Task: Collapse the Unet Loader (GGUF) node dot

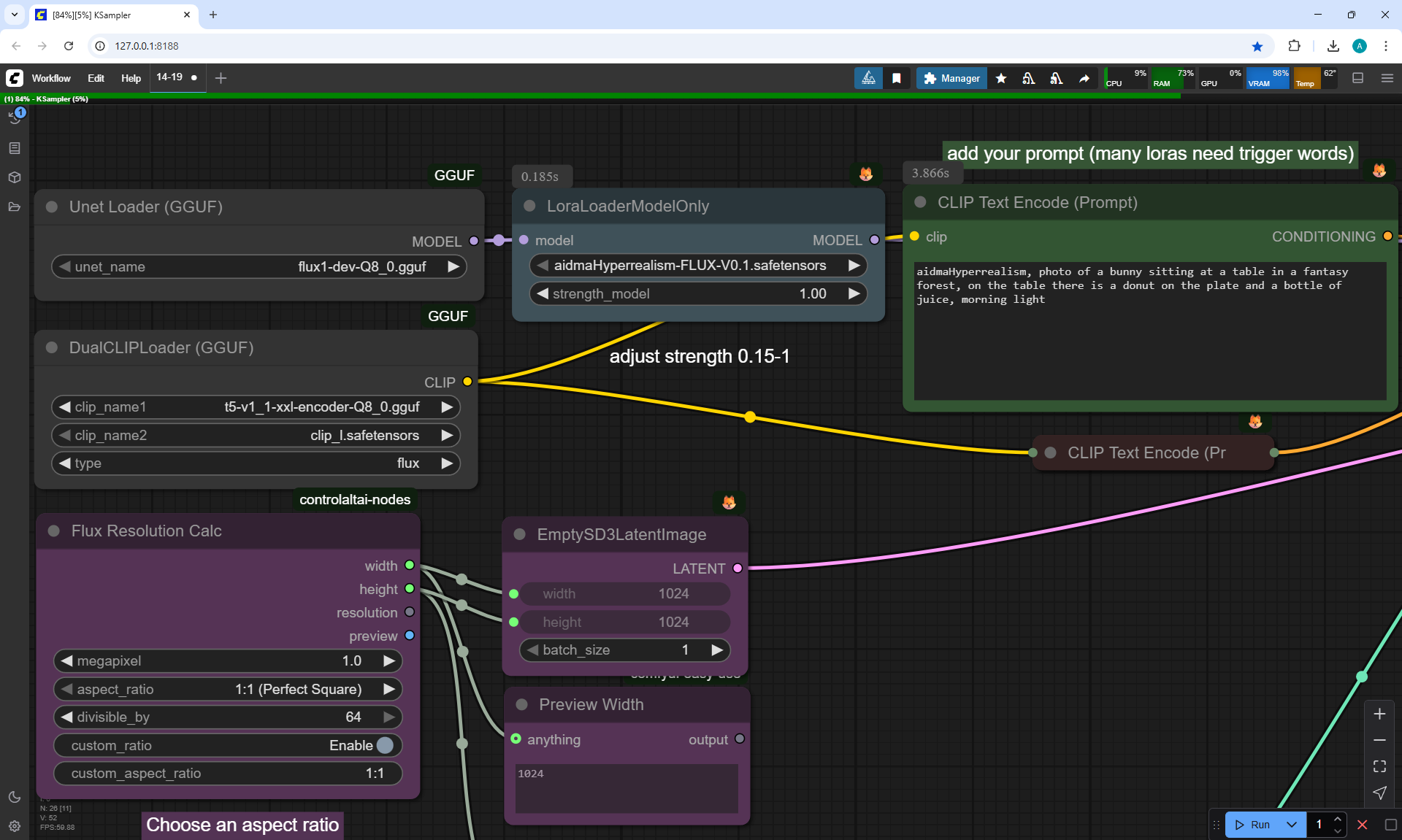Action: click(x=52, y=207)
